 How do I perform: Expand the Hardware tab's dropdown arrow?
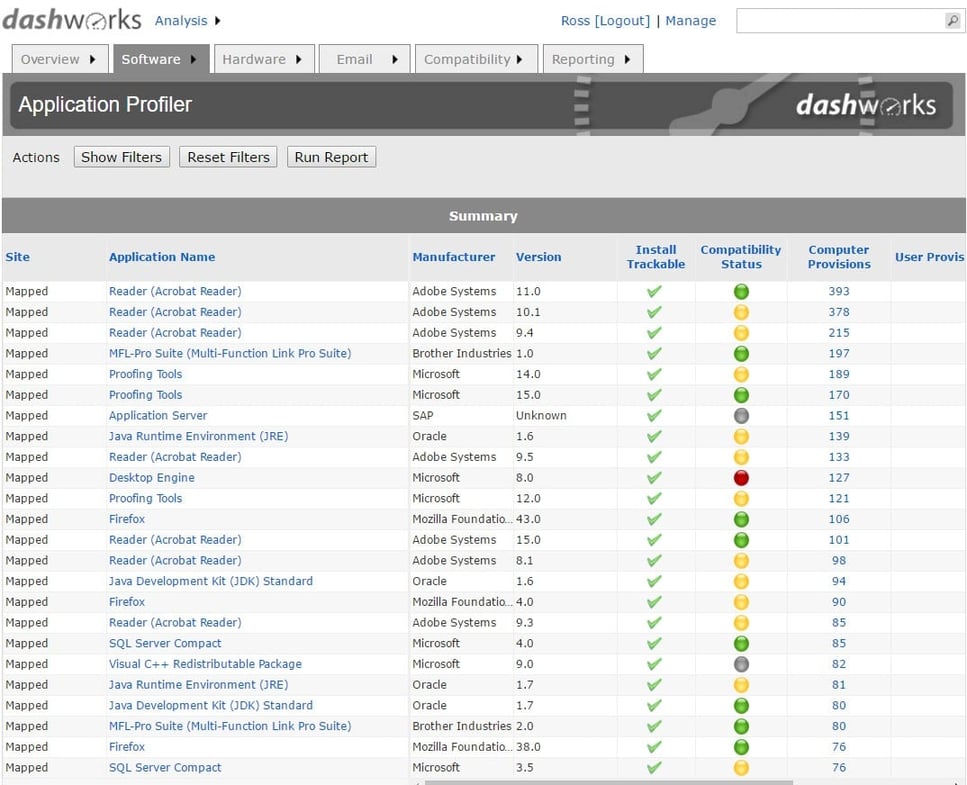(x=298, y=59)
